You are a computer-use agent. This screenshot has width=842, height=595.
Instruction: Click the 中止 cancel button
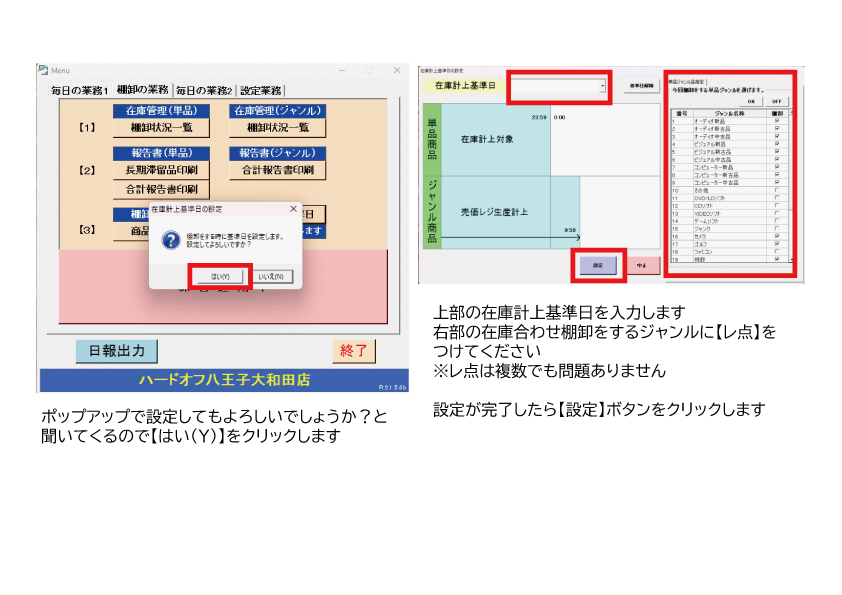coord(641,266)
